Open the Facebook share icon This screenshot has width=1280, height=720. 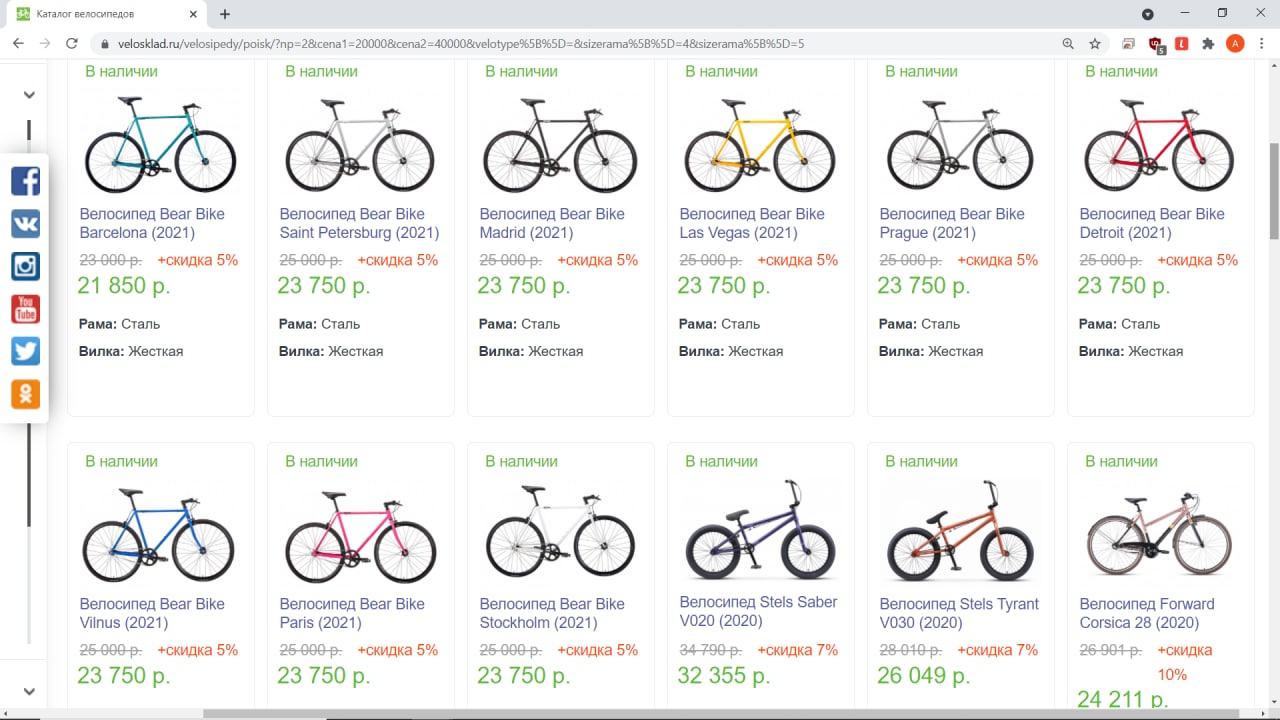tap(25, 181)
